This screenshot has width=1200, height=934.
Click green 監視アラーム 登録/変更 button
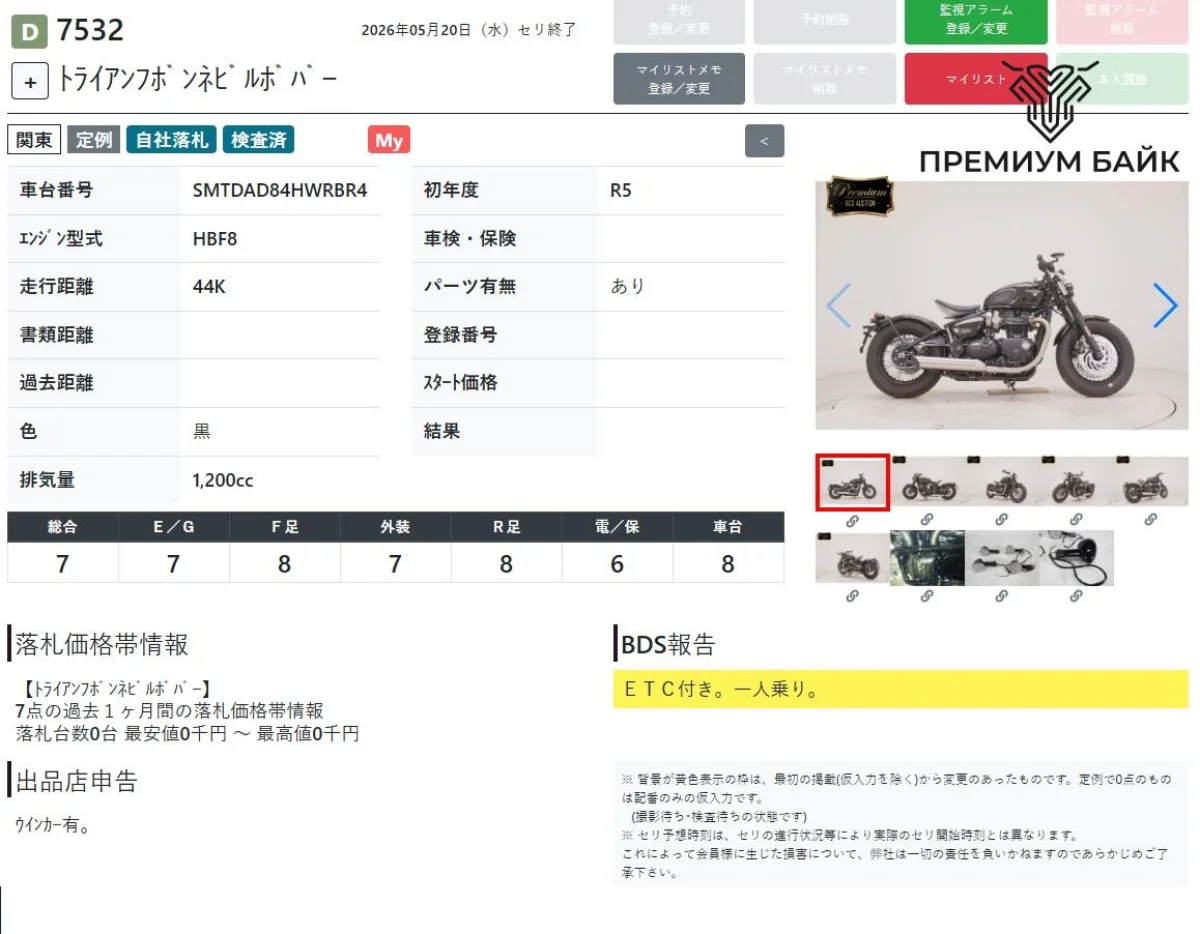[976, 20]
